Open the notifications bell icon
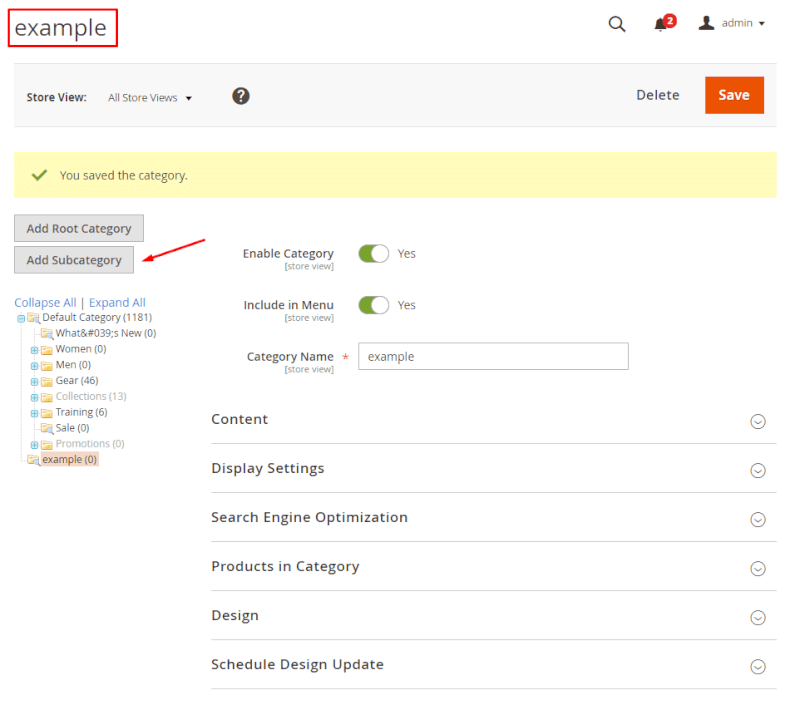This screenshot has height=705, width=800. pos(660,23)
